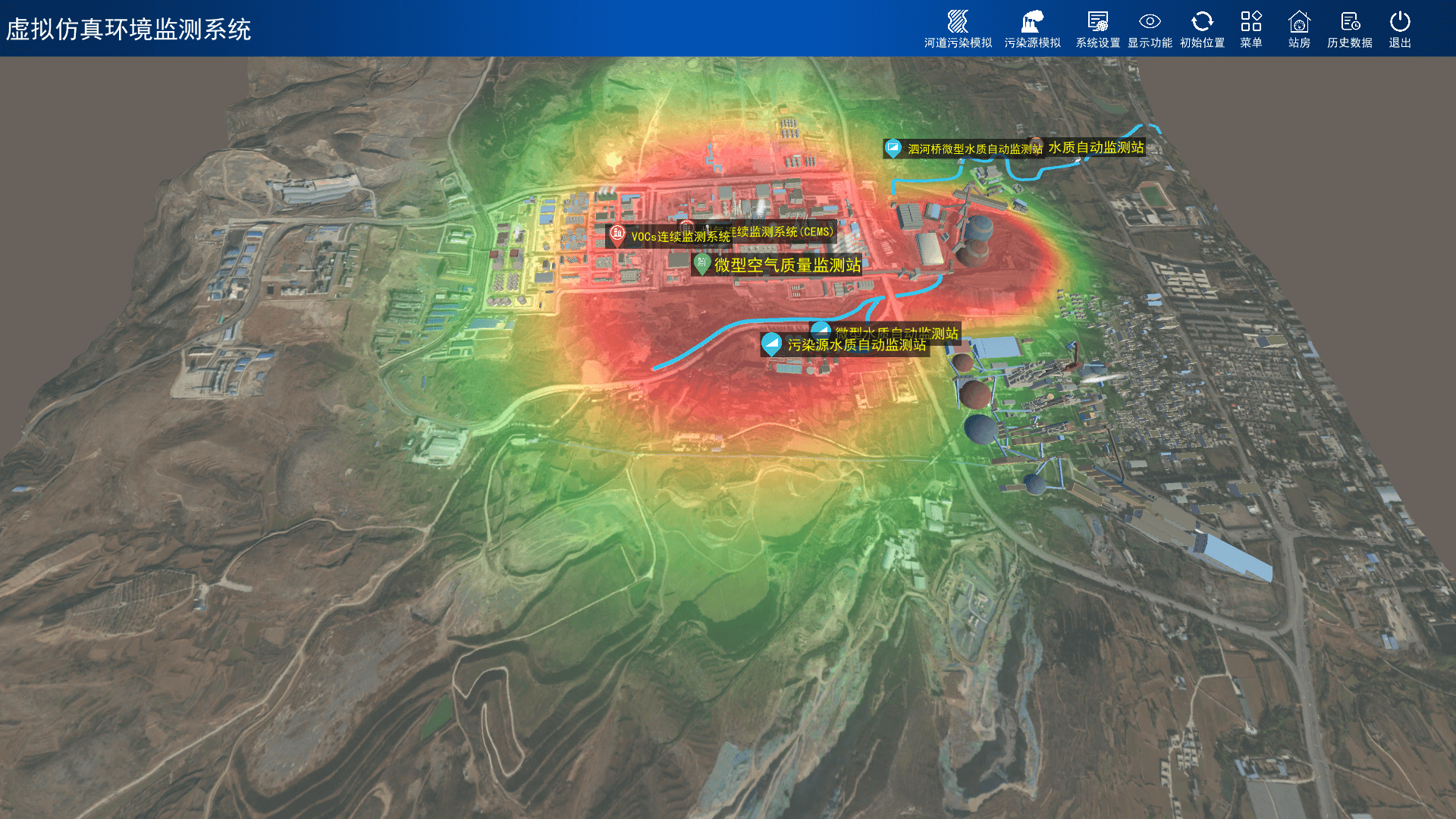1456x819 pixels.
Task: Toggle the 显示功能 eye display function
Action: (1150, 30)
